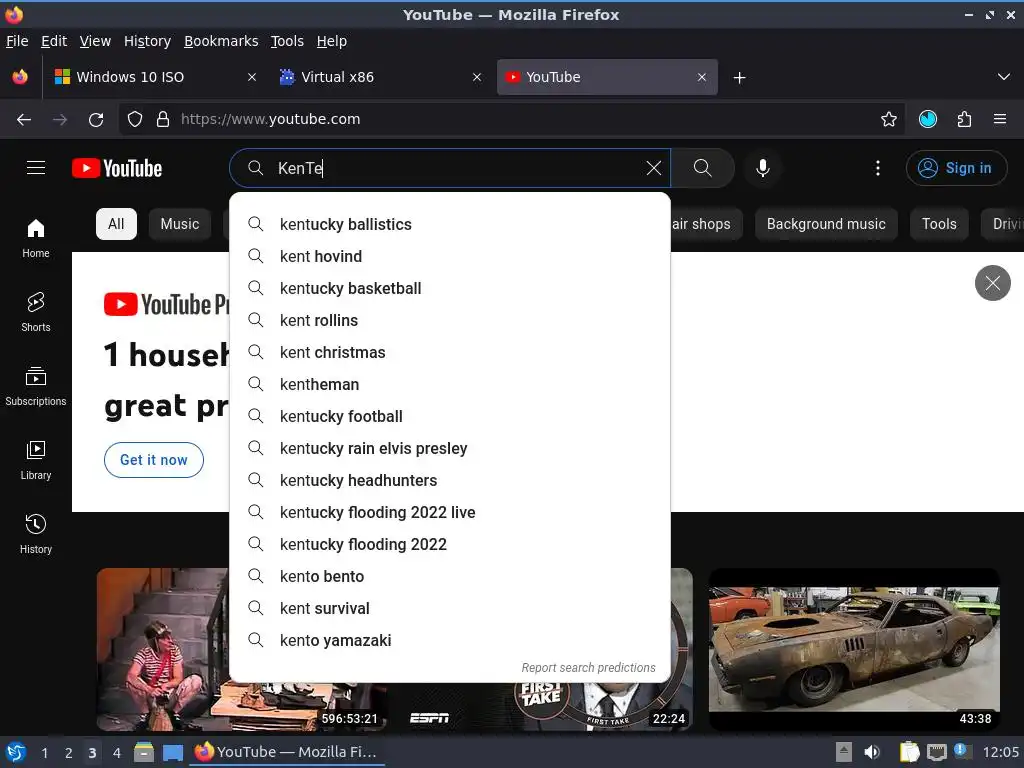
Task: Open the Tools menu
Action: pyautogui.click(x=287, y=41)
